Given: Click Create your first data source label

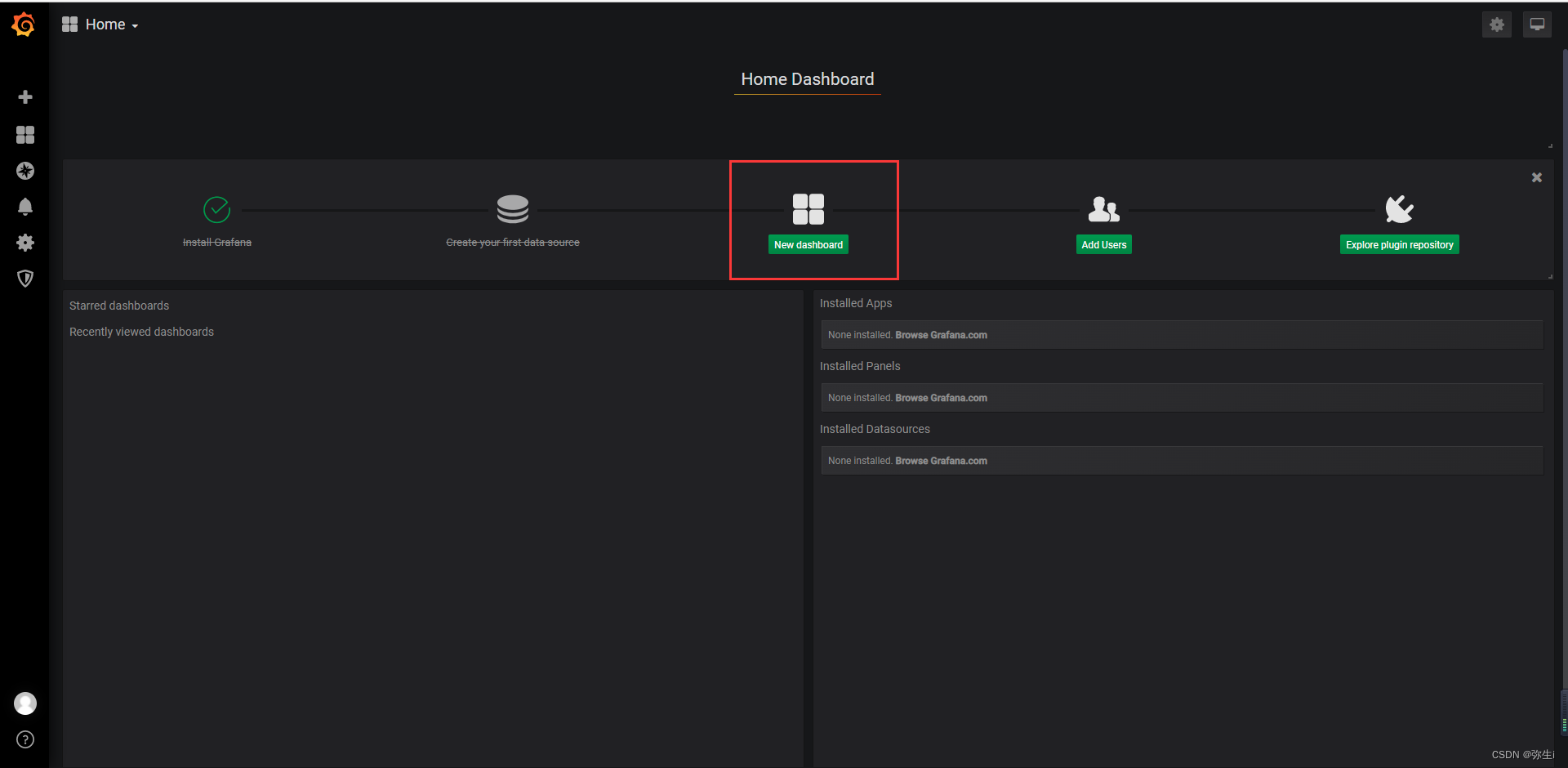Looking at the screenshot, I should point(513,243).
